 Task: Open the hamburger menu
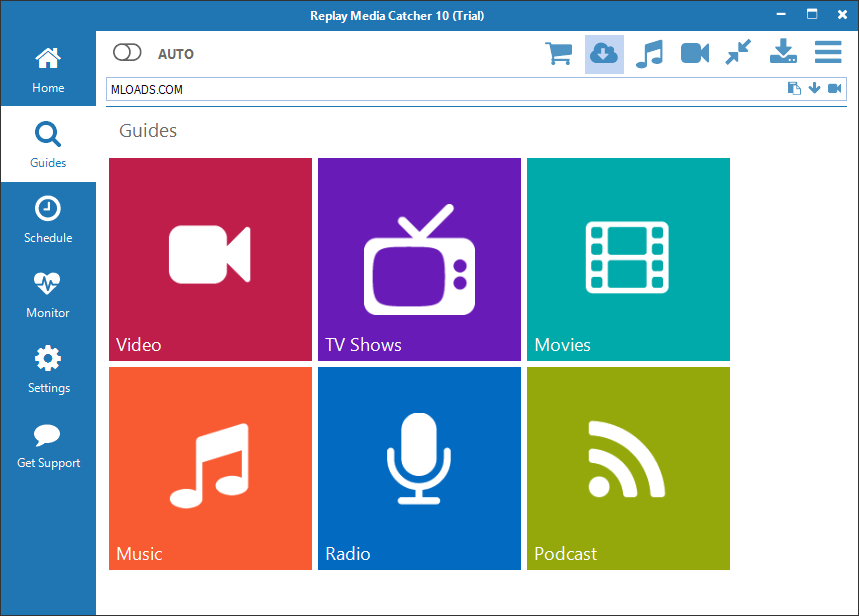[x=828, y=52]
